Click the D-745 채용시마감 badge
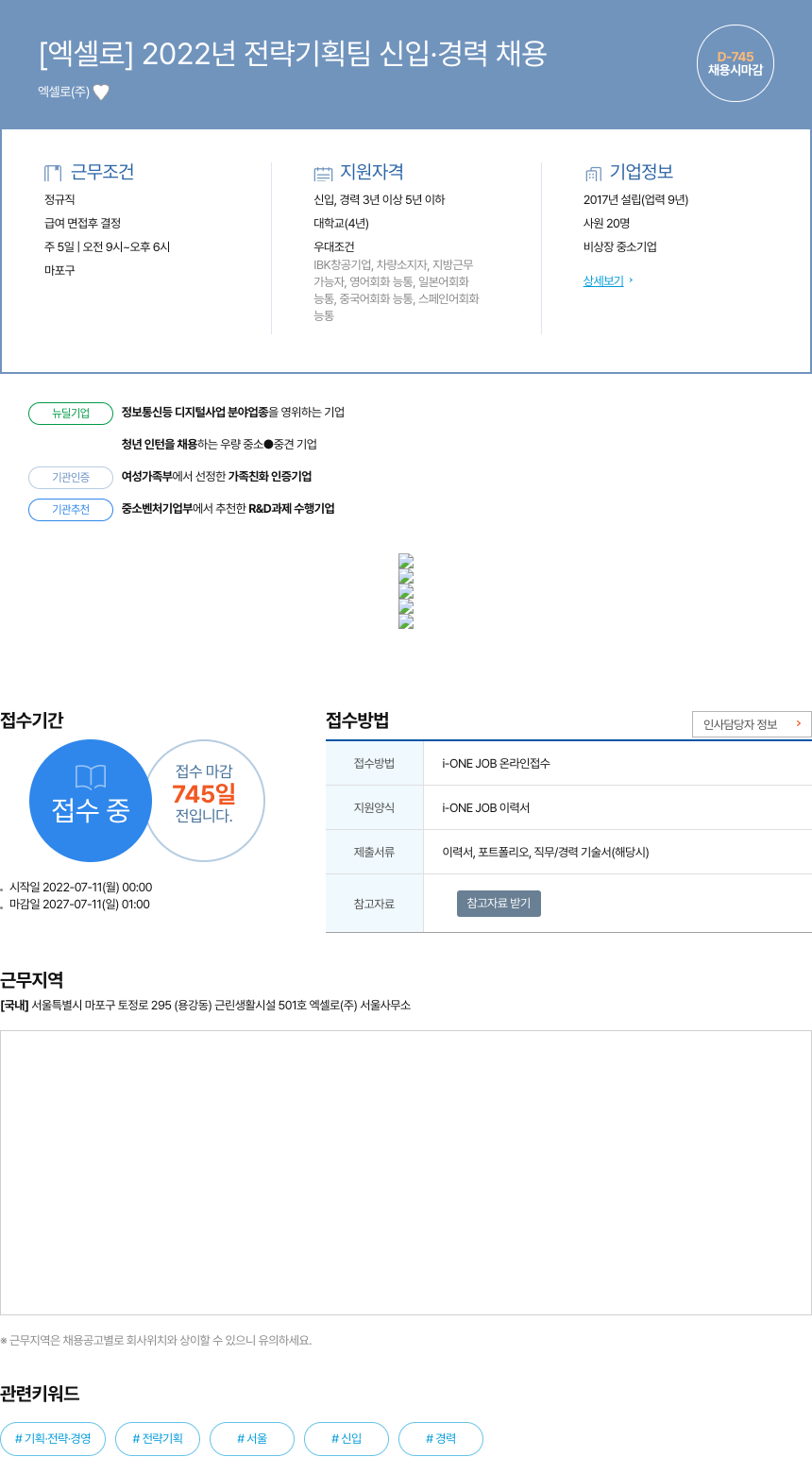The width and height of the screenshot is (812, 1457). (736, 63)
